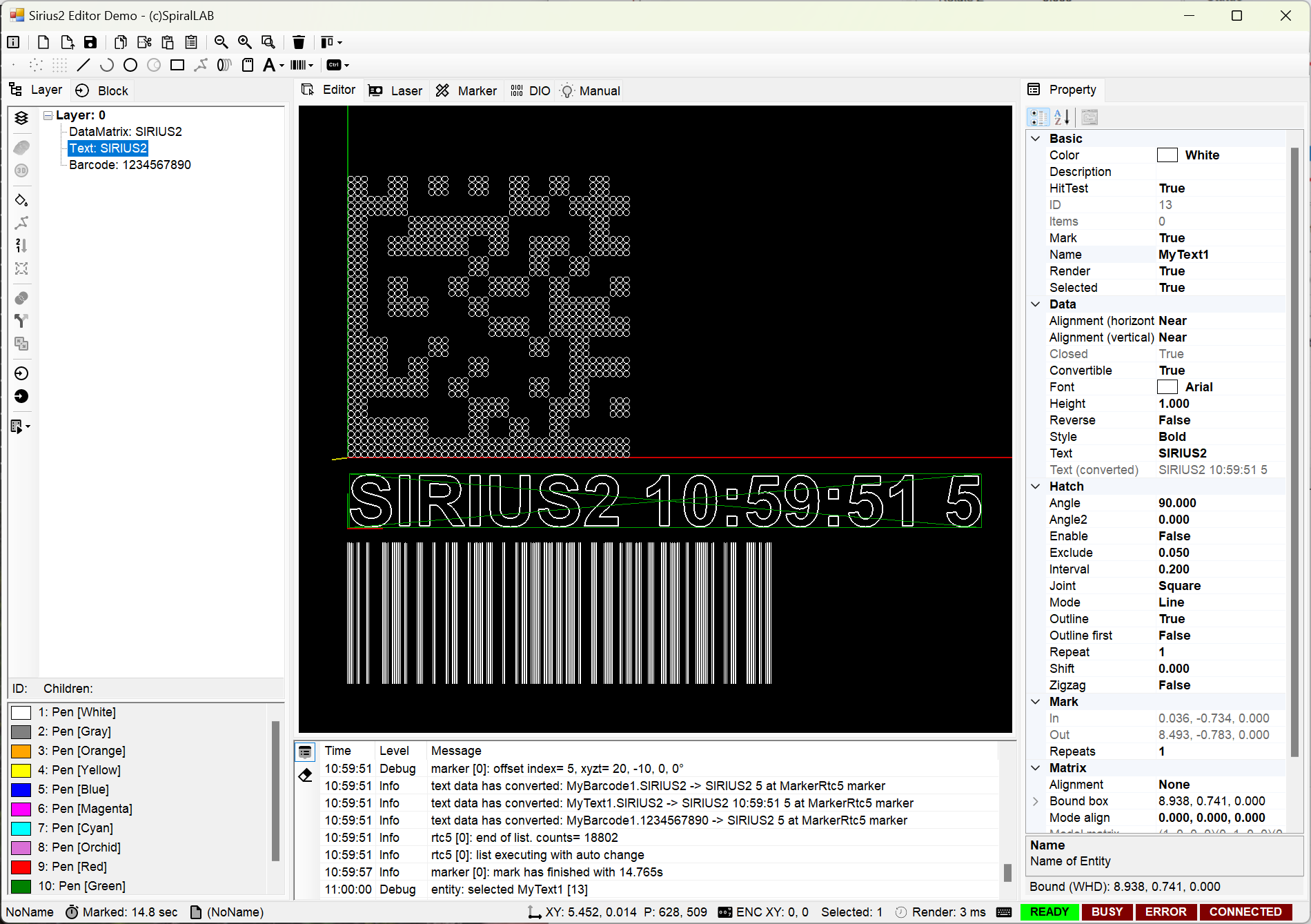Switch to the Layer tab
Viewport: 1311px width, 924px height.
(x=36, y=90)
